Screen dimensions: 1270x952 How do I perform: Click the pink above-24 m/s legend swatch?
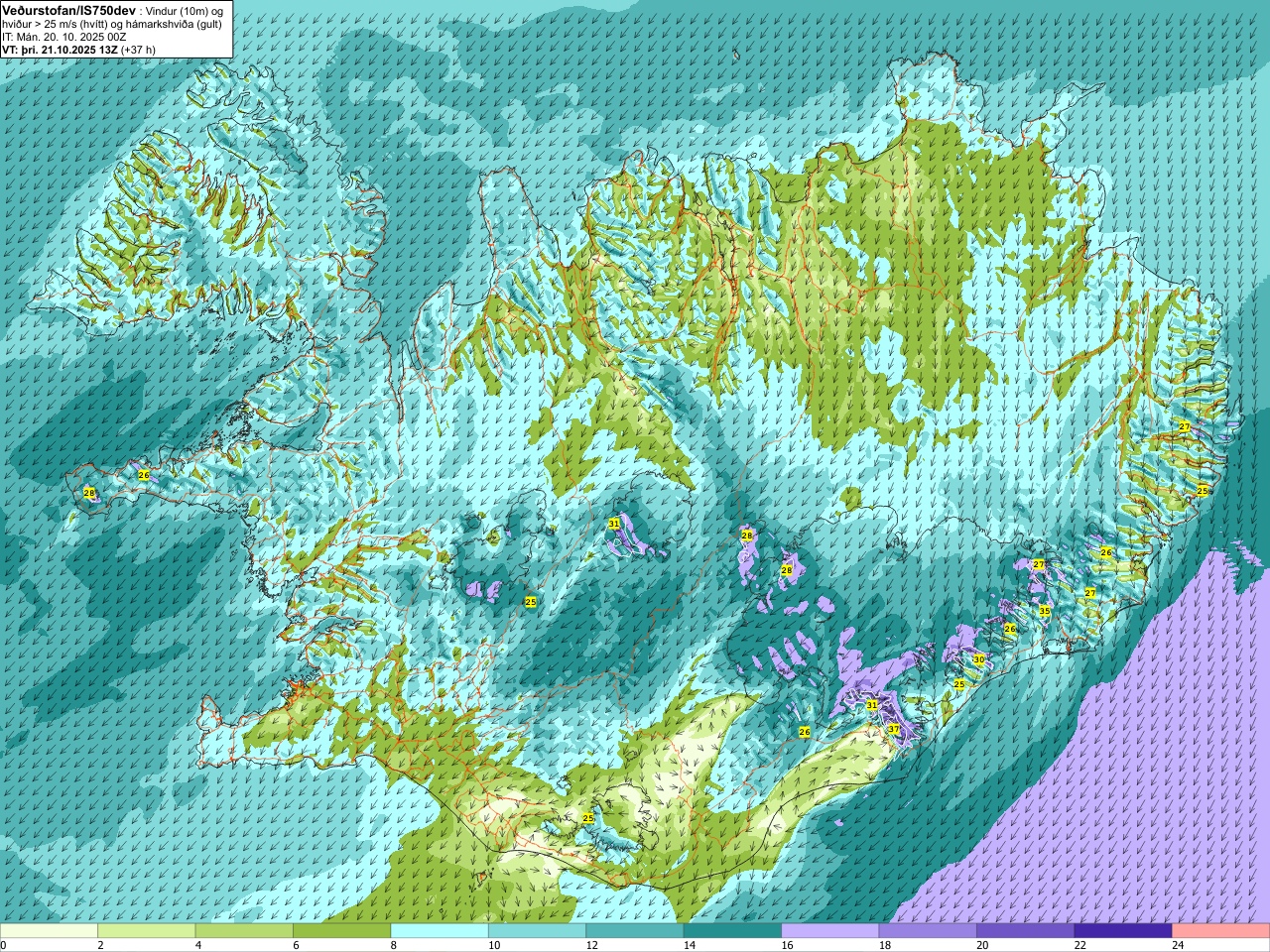click(x=1221, y=931)
